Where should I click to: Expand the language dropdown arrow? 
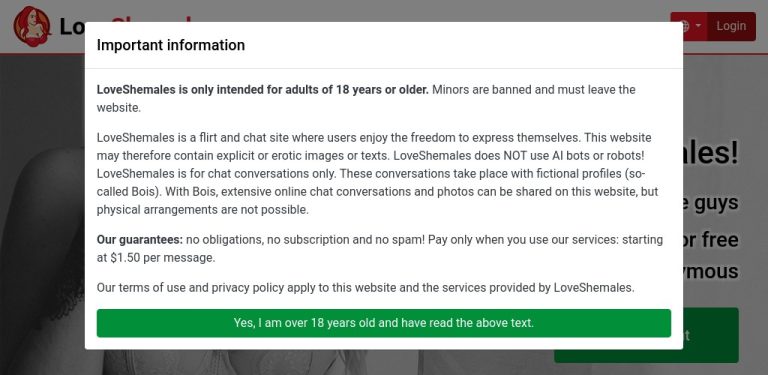698,26
